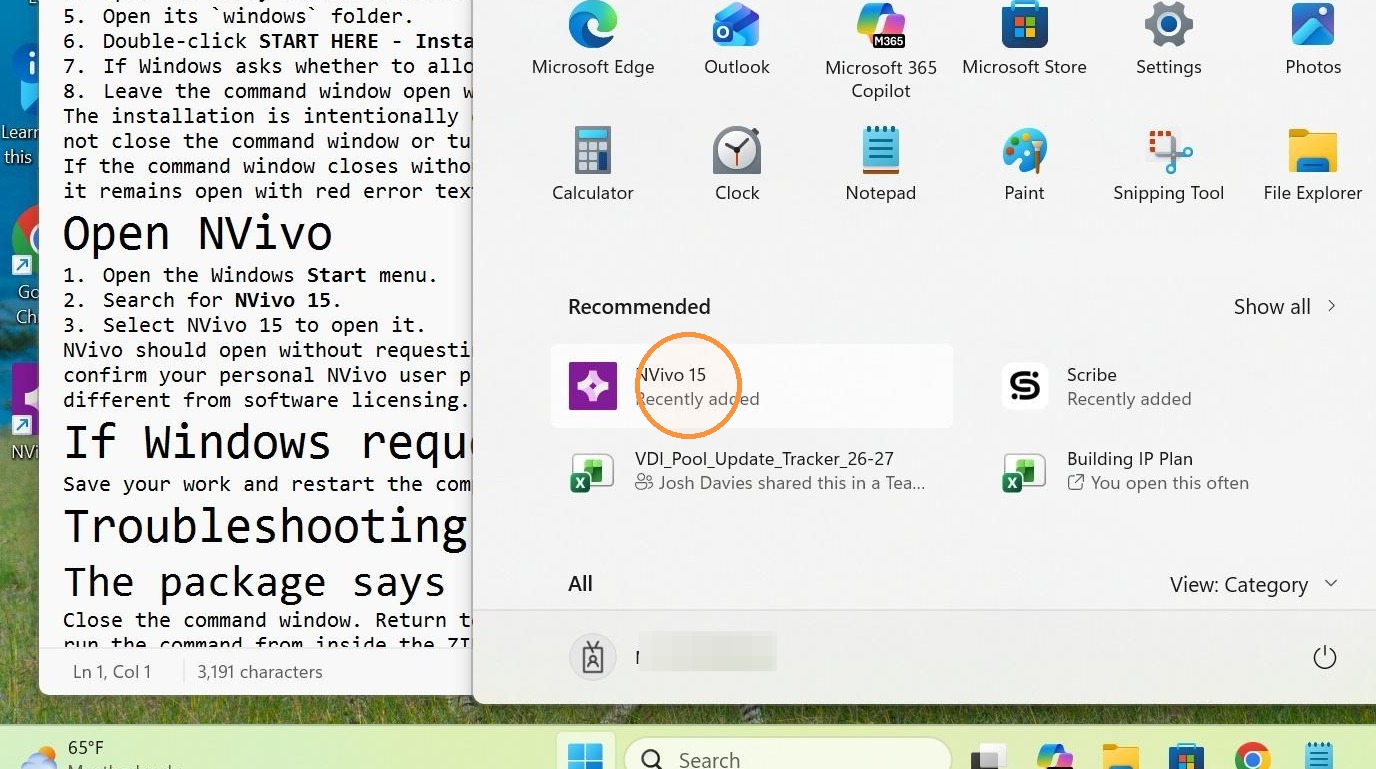Expand Recommended with Show all
The width and height of the screenshot is (1376, 769).
[1285, 307]
